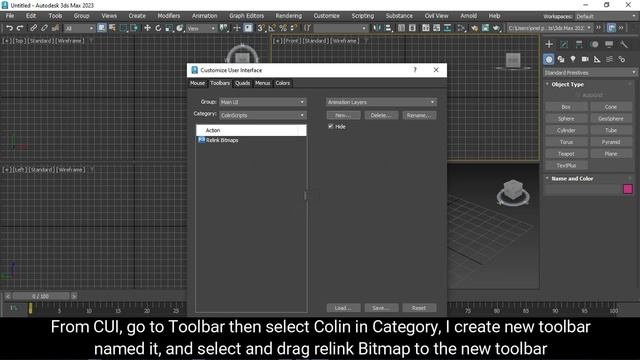Click the Rename toolbar button
Screen dimensions: 640x360
pyautogui.click(x=419, y=116)
